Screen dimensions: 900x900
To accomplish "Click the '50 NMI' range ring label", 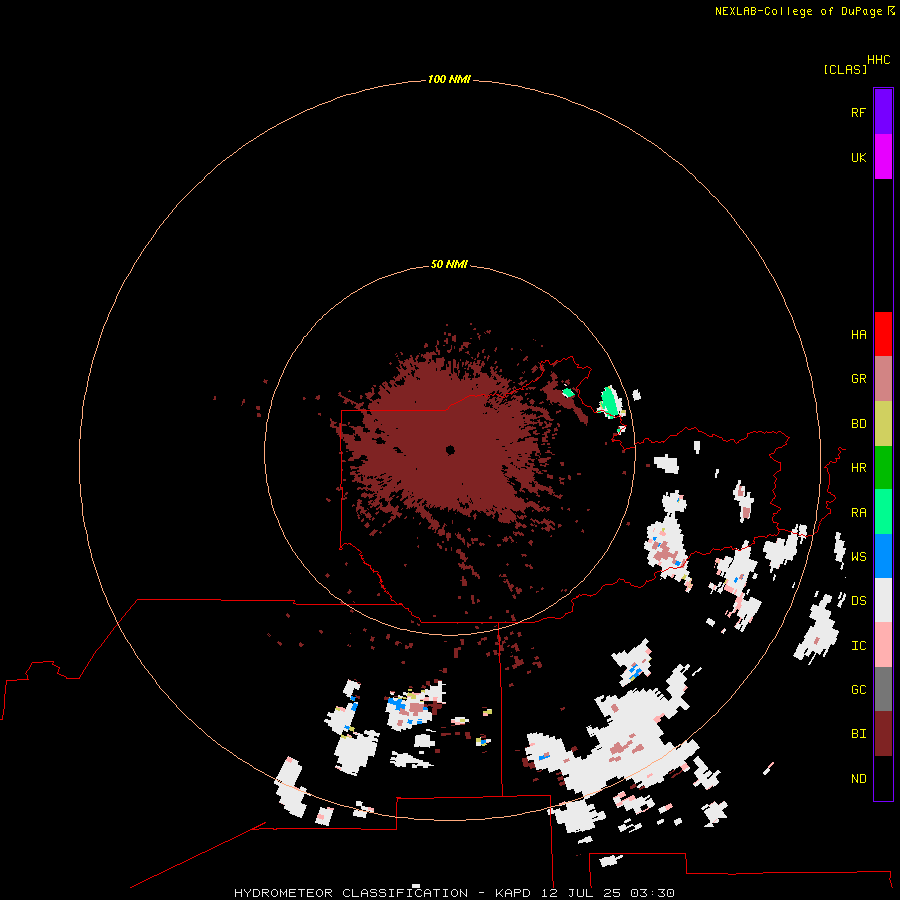I will 449,264.
